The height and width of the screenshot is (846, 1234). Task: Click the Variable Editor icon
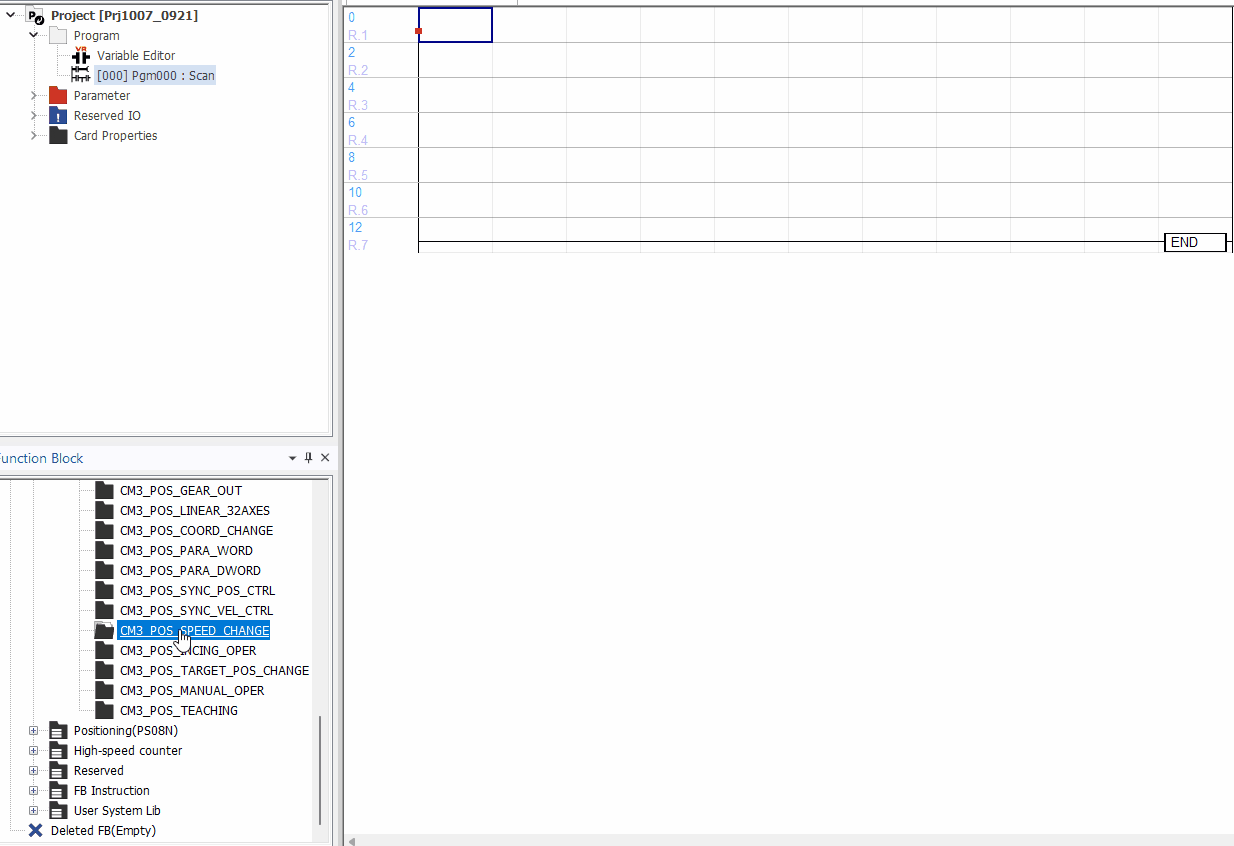(81, 56)
